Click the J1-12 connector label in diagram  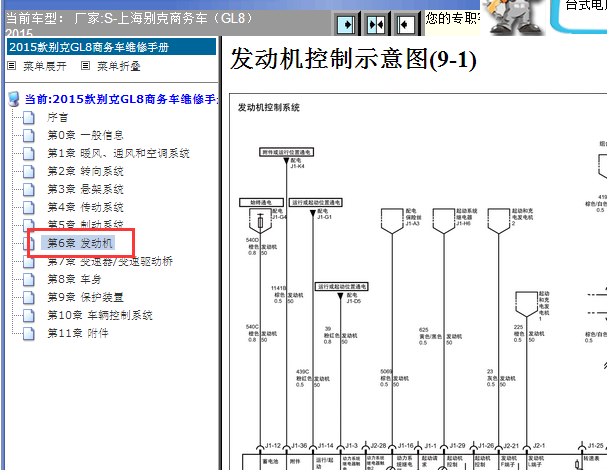pyautogui.click(x=273, y=446)
